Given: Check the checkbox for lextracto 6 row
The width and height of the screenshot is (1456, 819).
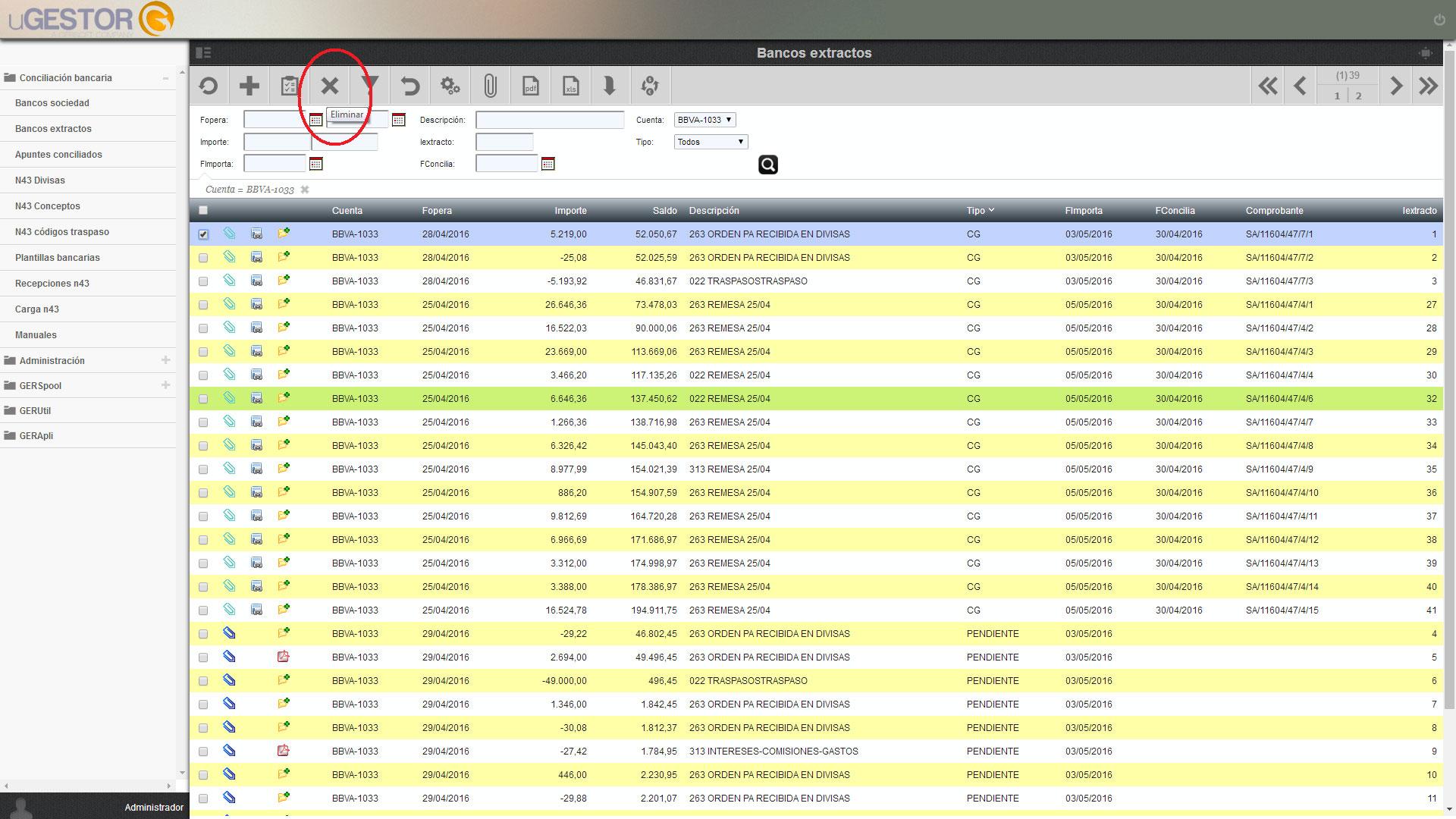Looking at the screenshot, I should [x=203, y=681].
